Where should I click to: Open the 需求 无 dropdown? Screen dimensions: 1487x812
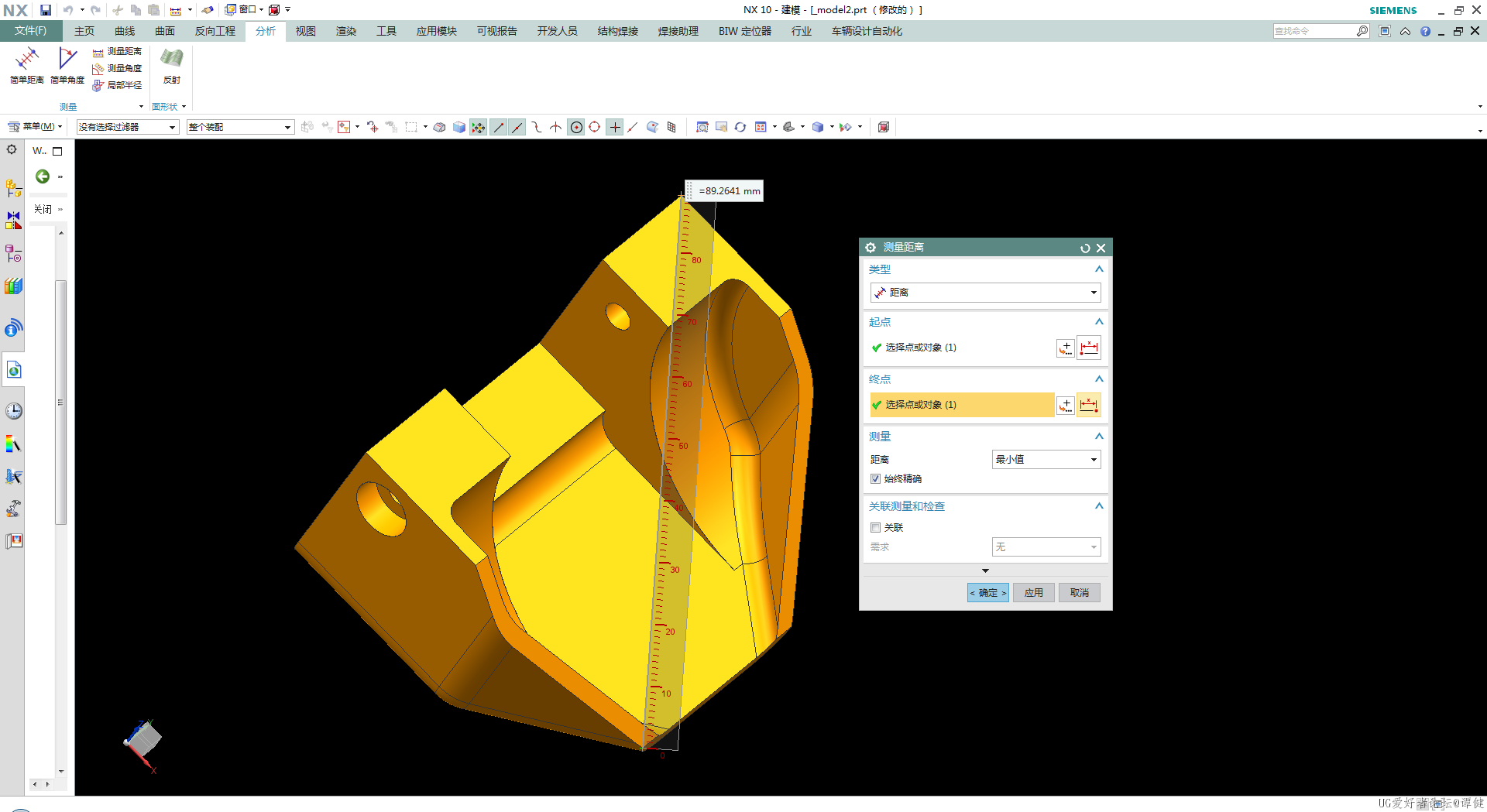(1046, 547)
